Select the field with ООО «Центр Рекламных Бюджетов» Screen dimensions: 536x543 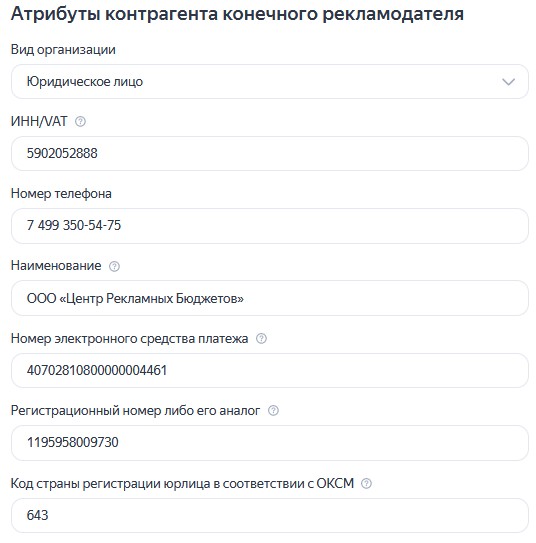tap(270, 298)
